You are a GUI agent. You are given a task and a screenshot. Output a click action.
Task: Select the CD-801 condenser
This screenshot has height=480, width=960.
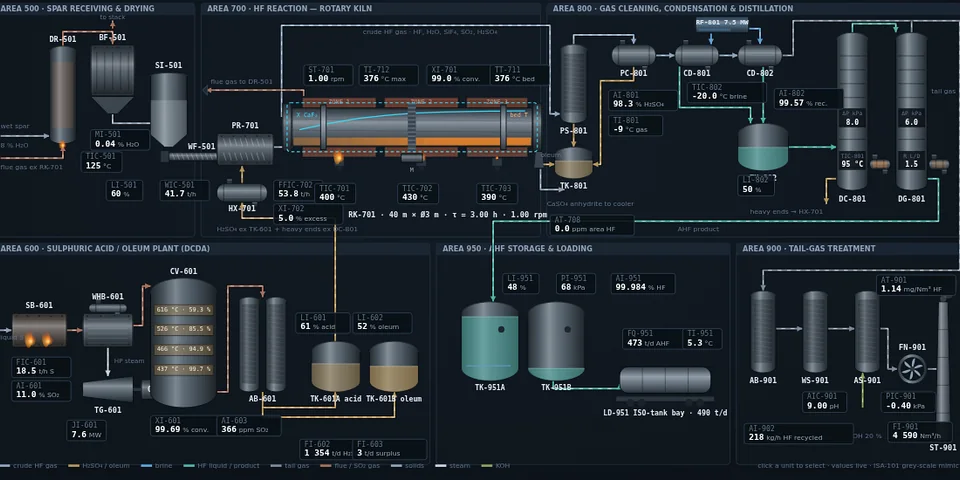[x=697, y=55]
